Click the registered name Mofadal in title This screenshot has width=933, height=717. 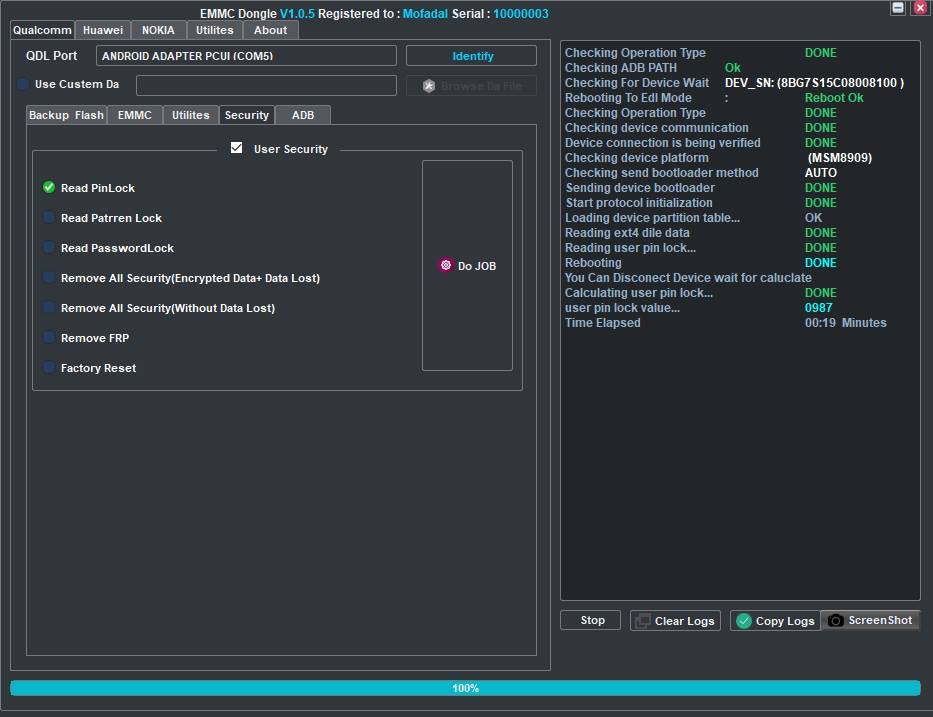coord(425,13)
